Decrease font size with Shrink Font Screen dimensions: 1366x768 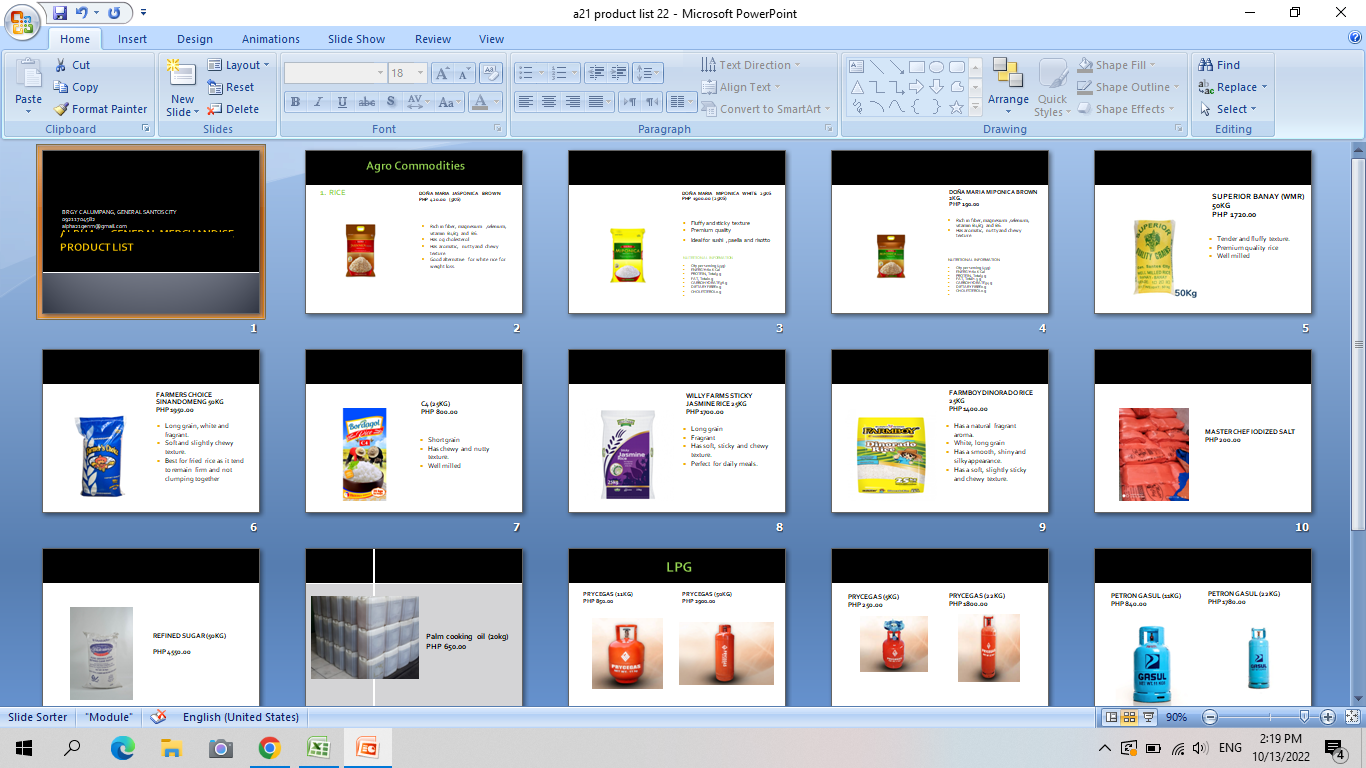[x=464, y=73]
